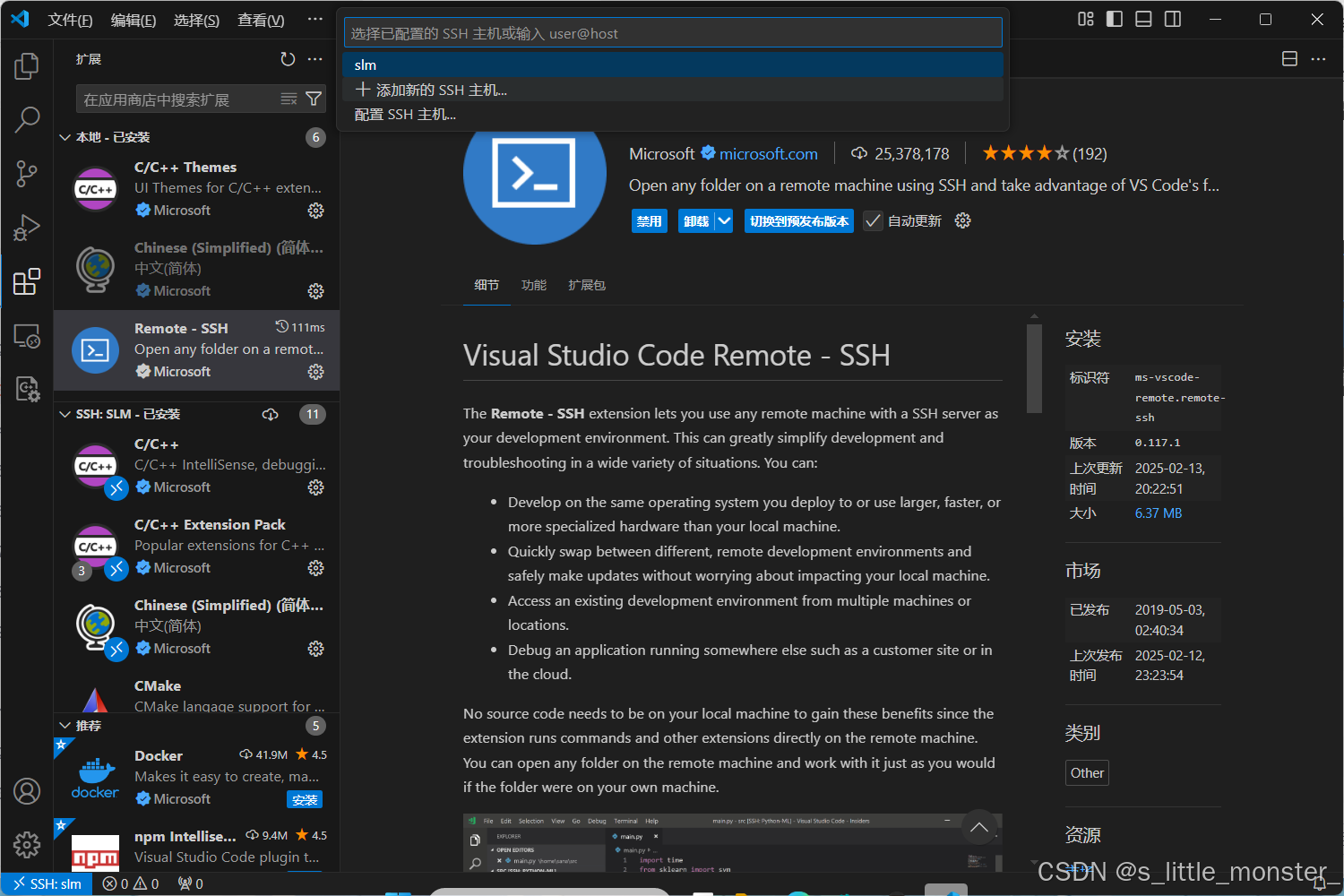Viewport: 1344px width, 896px height.
Task: Collapse the recommended extensions section
Action: click(65, 726)
